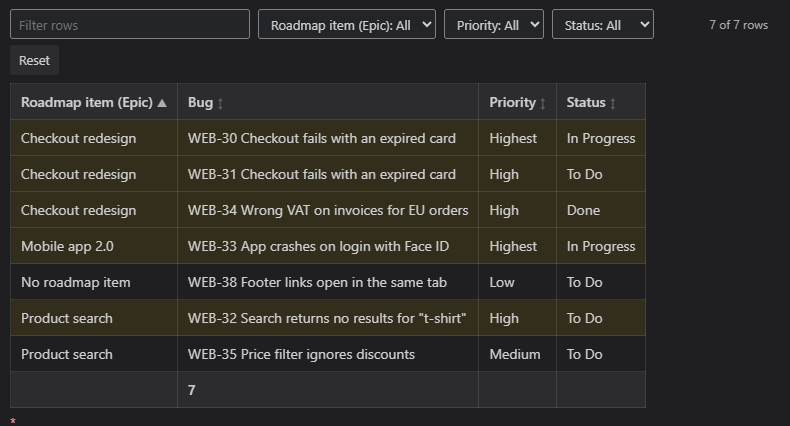Click the Mobile app 2.0 epic cell

click(x=94, y=246)
